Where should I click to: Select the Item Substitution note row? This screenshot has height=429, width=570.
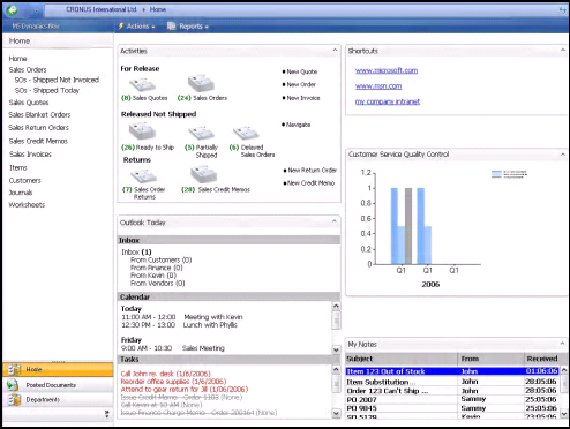tap(452, 382)
